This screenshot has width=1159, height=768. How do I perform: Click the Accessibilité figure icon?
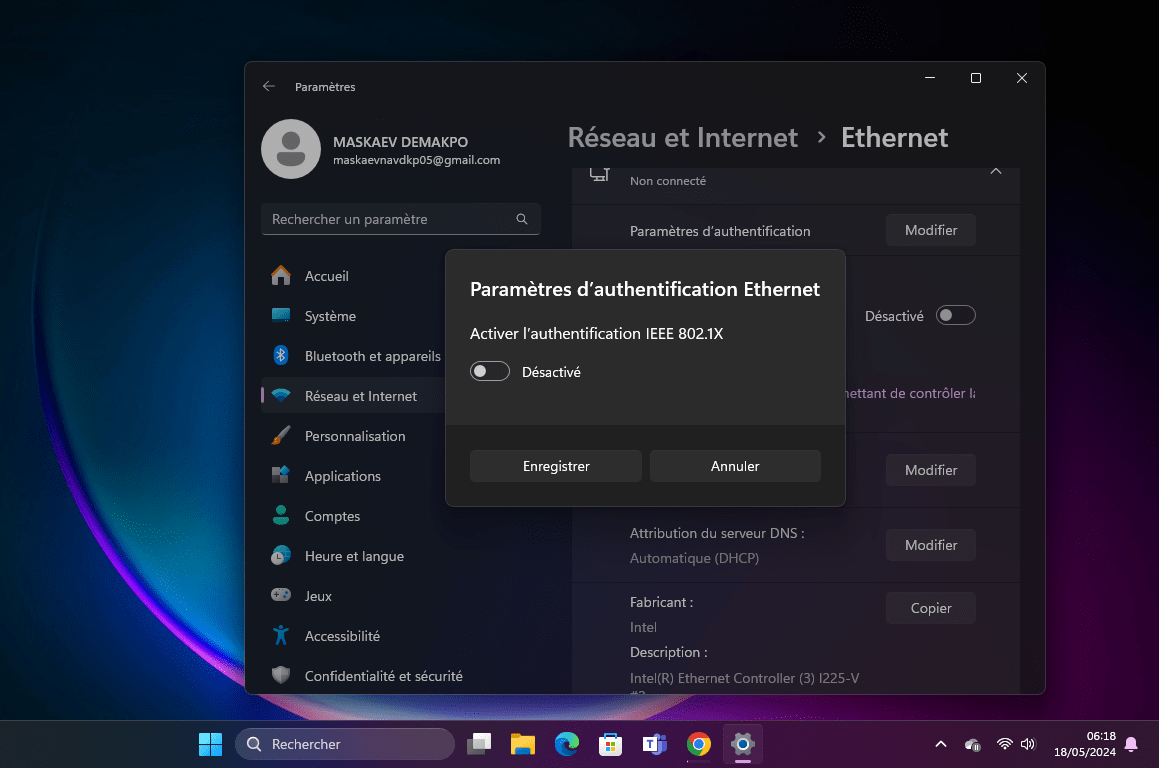coord(281,635)
